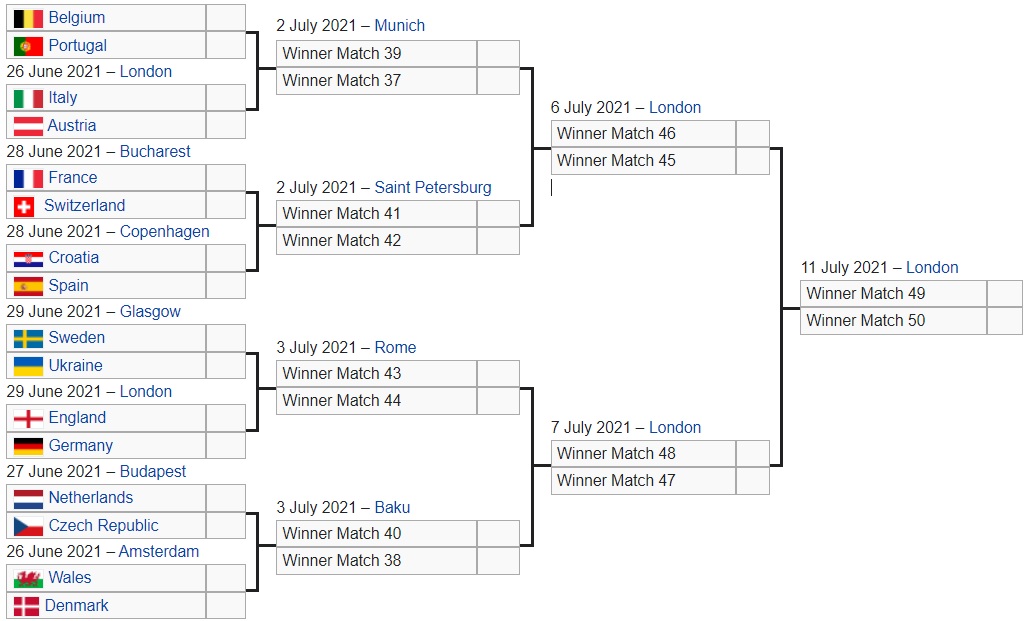
Task: Follow the Saint Petersburg venue link
Action: tap(433, 188)
